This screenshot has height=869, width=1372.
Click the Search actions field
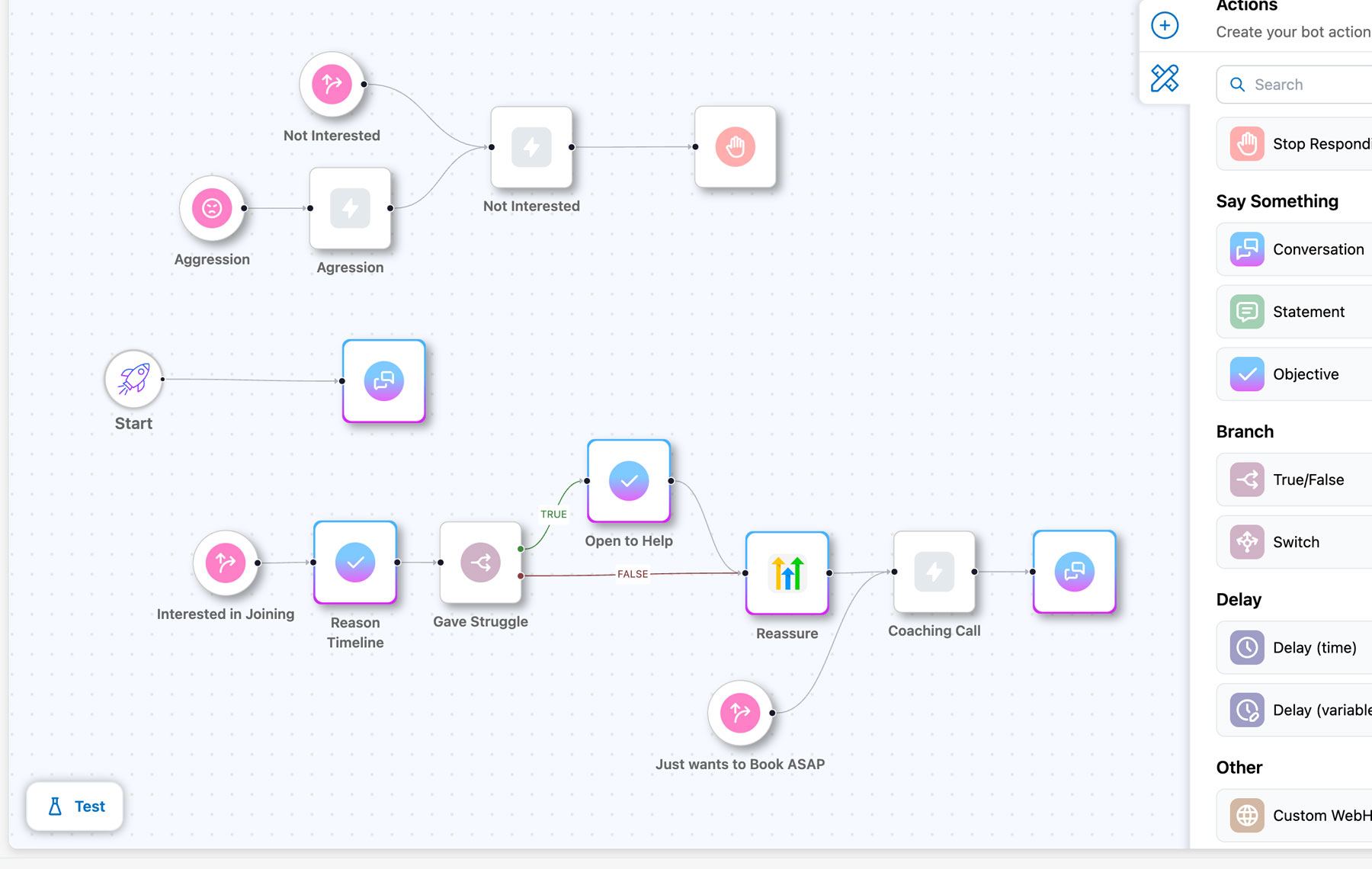[x=1307, y=85]
